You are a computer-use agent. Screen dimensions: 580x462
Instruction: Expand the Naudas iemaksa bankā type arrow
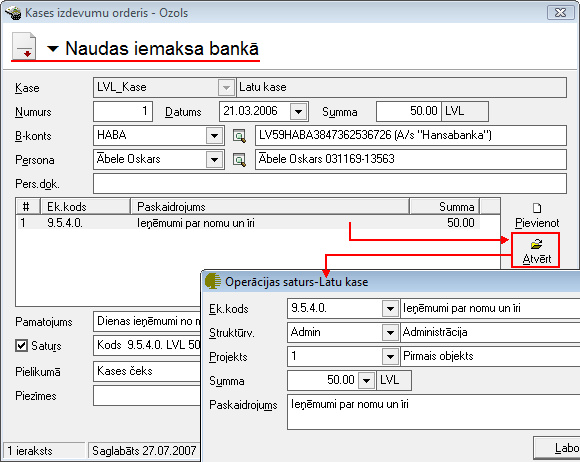(53, 48)
